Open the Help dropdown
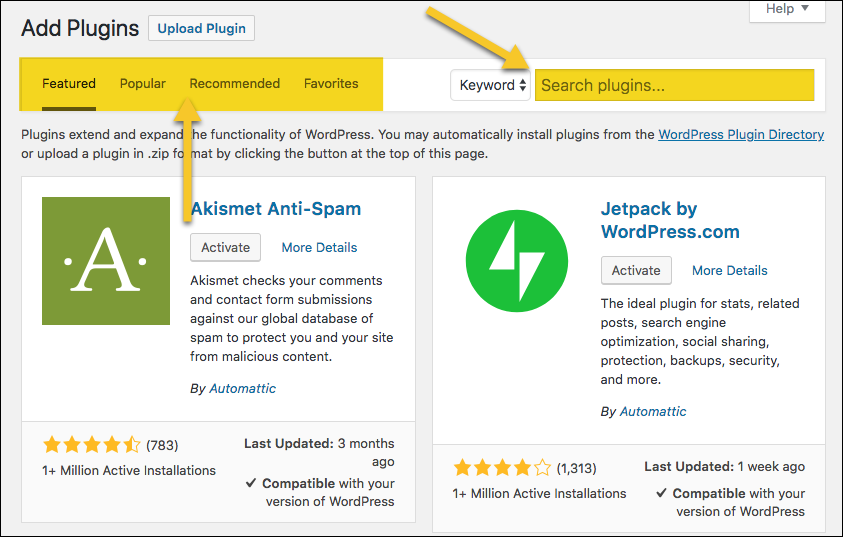The image size is (843, 537). coord(787,9)
